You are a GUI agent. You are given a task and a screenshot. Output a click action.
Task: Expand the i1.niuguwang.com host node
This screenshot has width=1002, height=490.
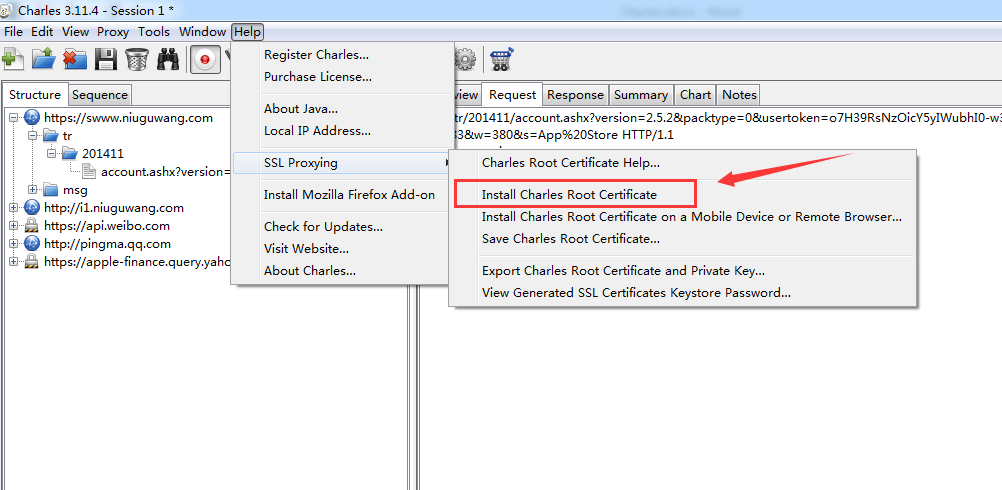click(13, 208)
